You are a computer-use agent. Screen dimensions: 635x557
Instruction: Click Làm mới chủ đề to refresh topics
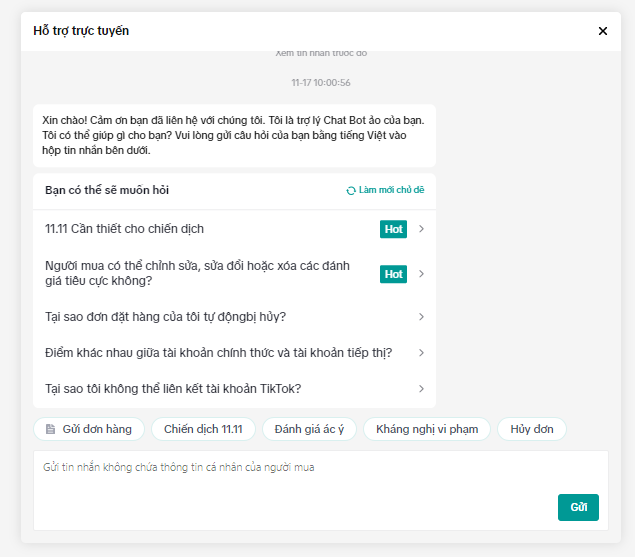tap(398, 190)
